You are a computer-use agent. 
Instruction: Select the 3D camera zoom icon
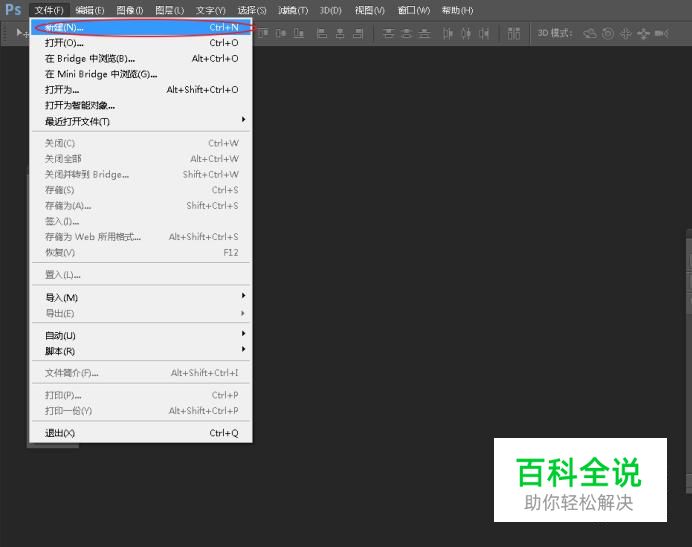click(x=662, y=33)
